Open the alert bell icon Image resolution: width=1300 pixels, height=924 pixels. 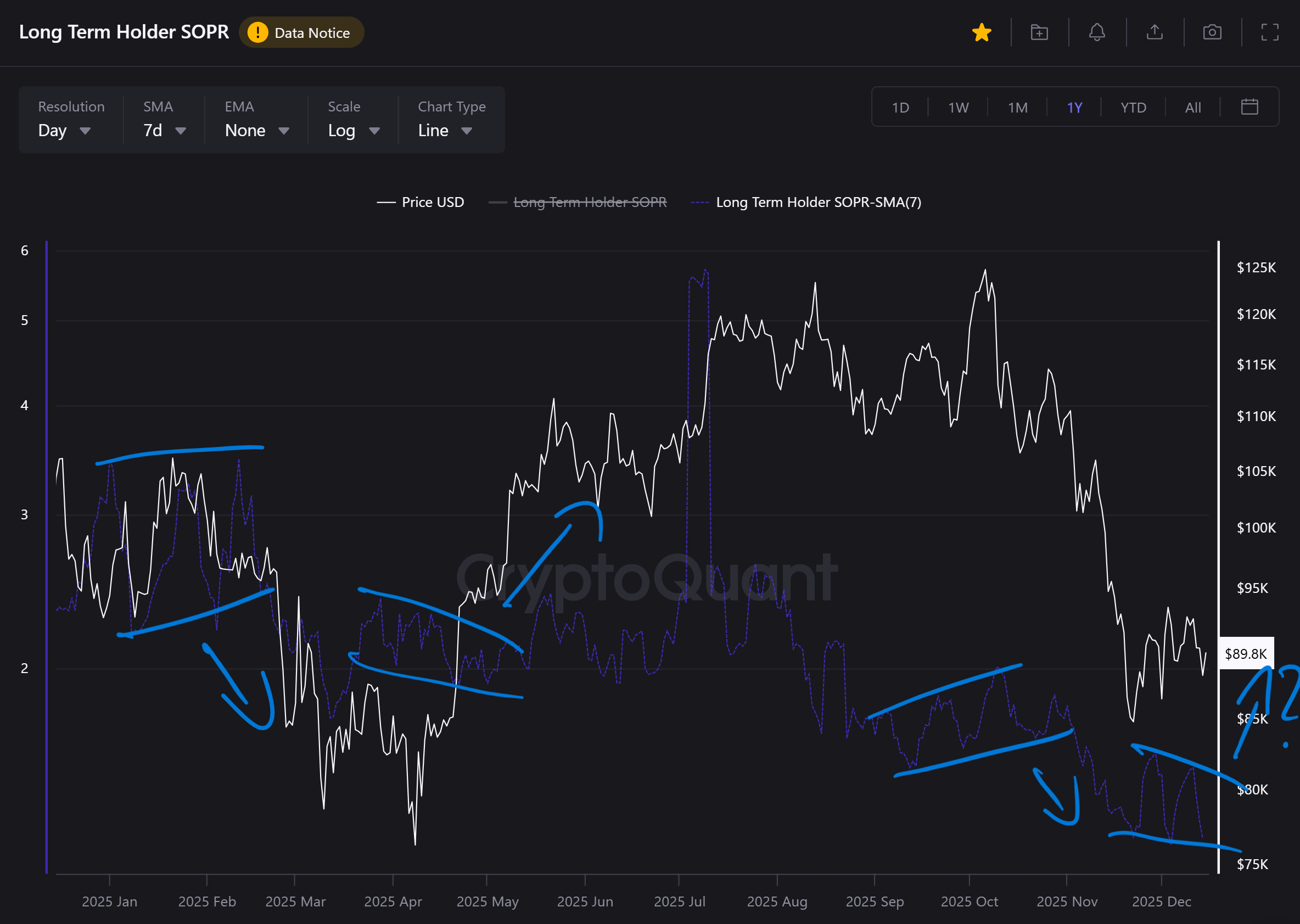1097,32
